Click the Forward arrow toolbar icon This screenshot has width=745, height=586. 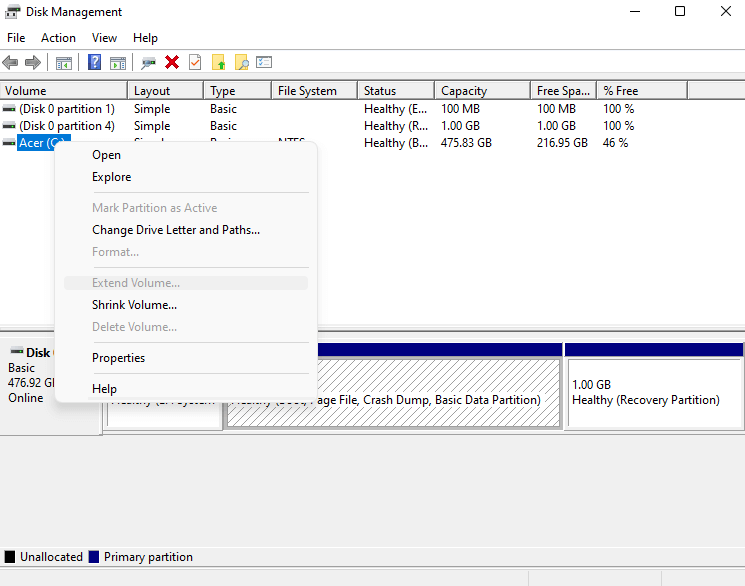33,62
